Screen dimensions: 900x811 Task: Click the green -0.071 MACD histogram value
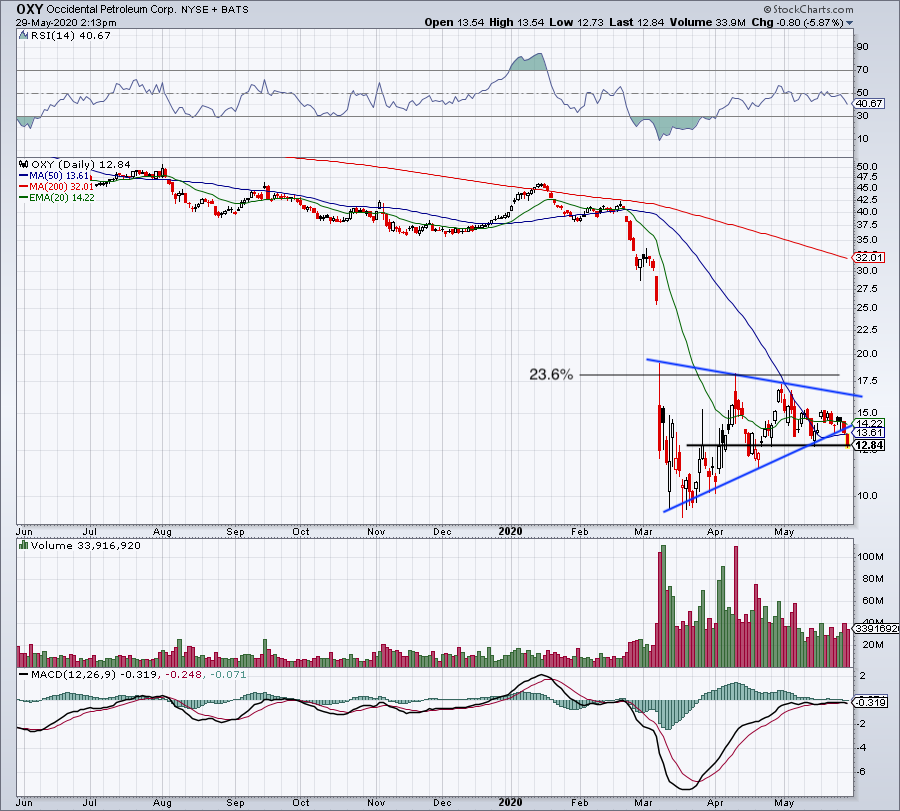pyautogui.click(x=228, y=674)
